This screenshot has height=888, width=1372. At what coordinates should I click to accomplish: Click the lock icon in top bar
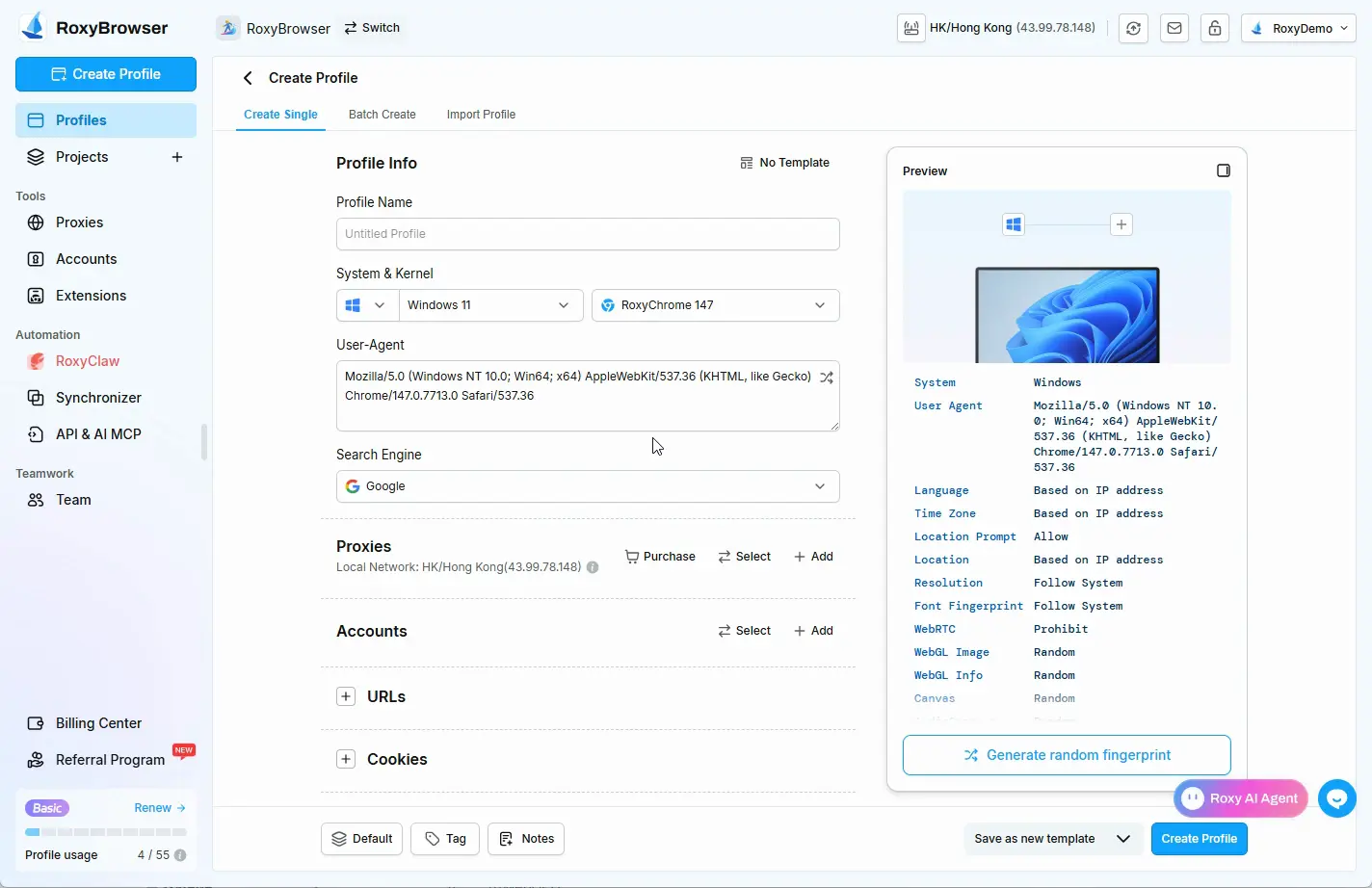1215,28
